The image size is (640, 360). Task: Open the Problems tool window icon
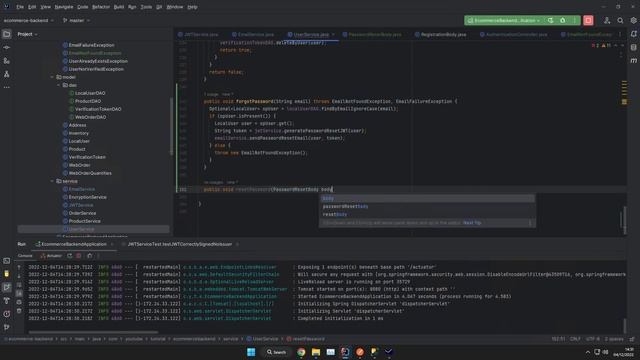click(7, 314)
